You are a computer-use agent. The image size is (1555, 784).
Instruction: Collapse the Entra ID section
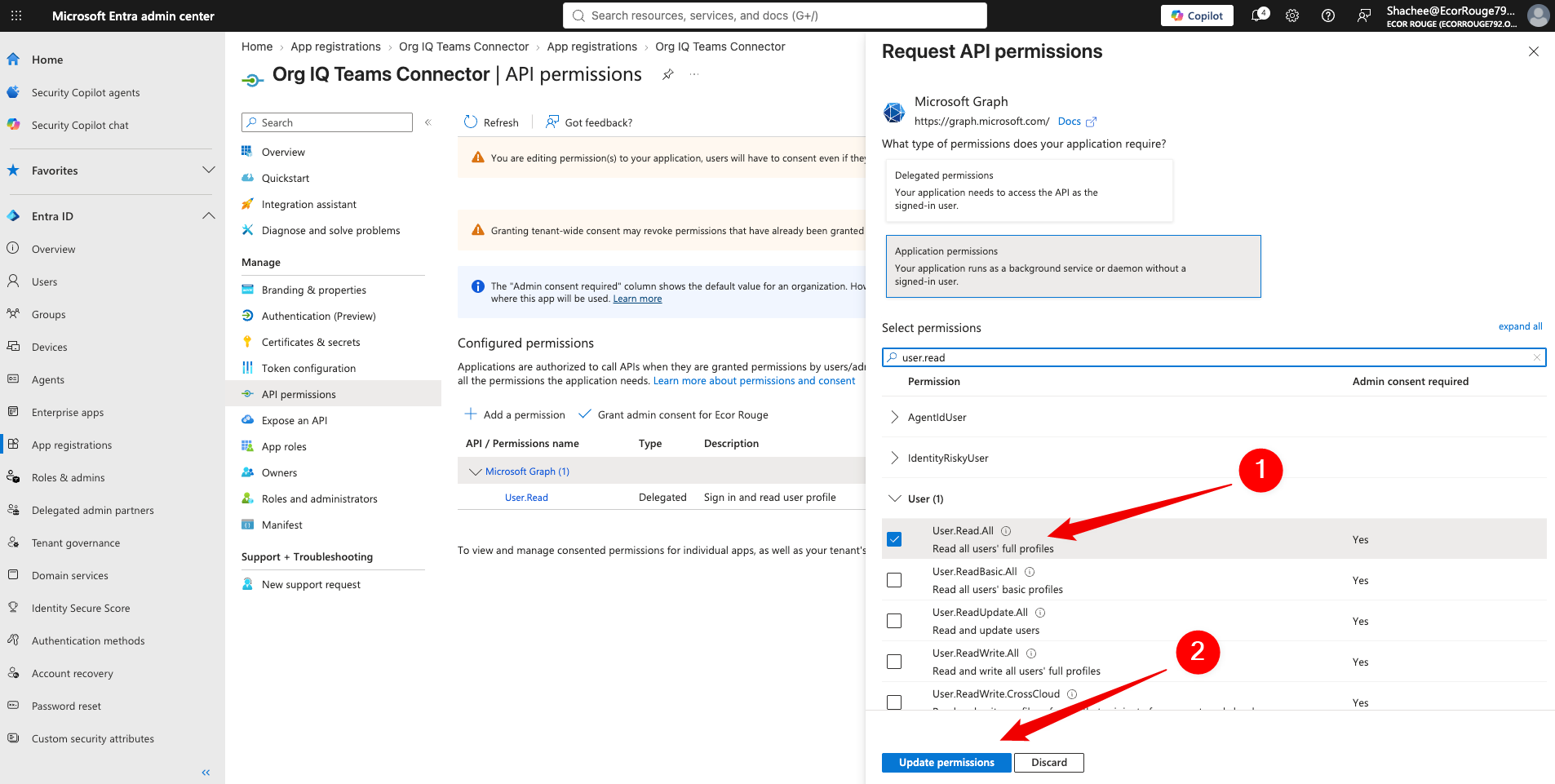point(209,215)
